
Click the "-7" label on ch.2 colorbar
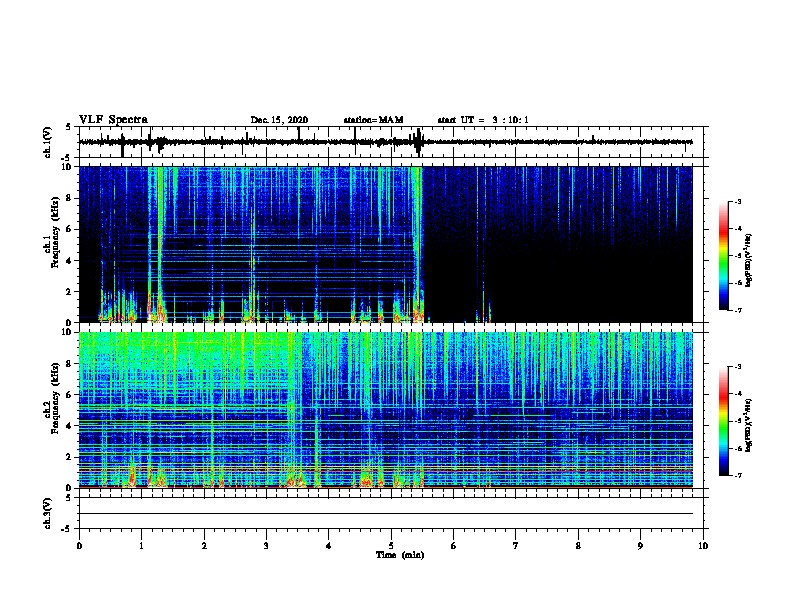pos(738,475)
